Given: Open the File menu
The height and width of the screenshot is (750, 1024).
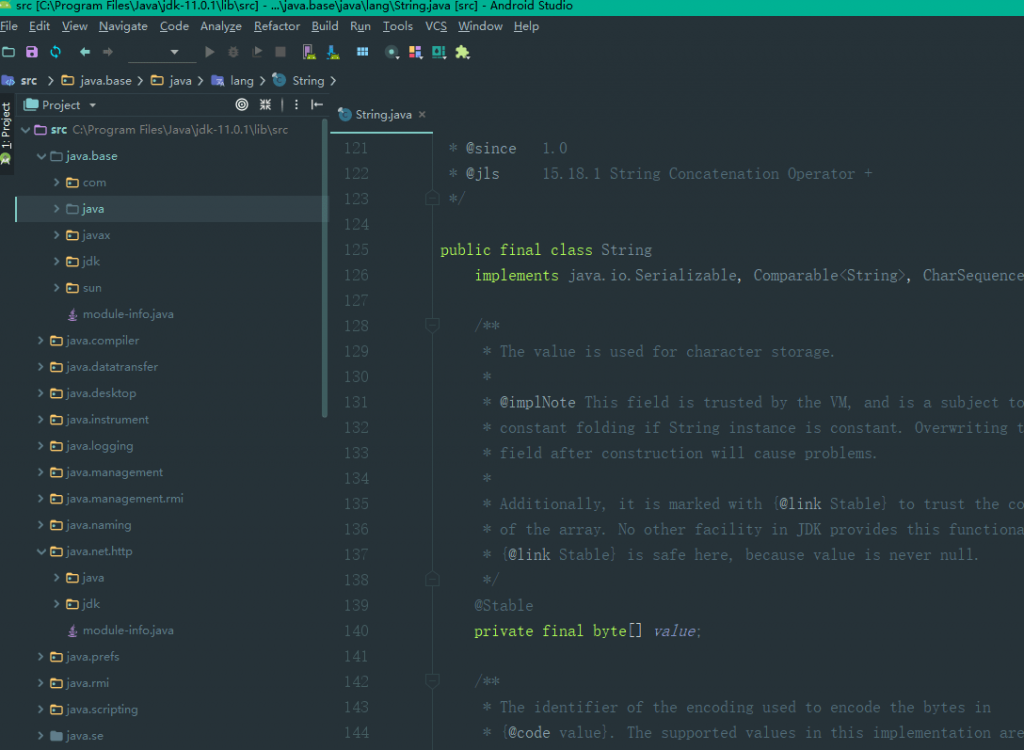Looking at the screenshot, I should pos(8,26).
